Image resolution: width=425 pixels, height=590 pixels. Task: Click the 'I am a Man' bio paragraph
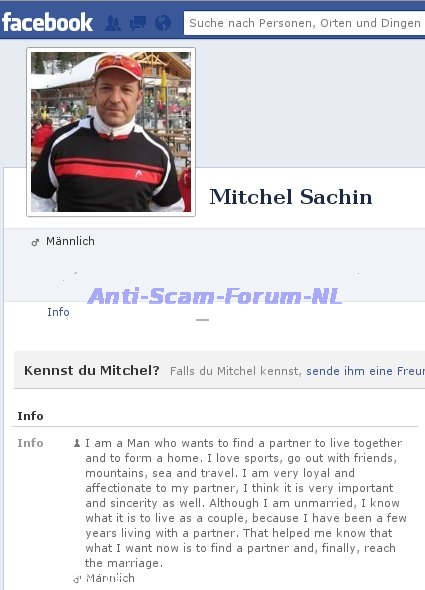pyautogui.click(x=246, y=503)
